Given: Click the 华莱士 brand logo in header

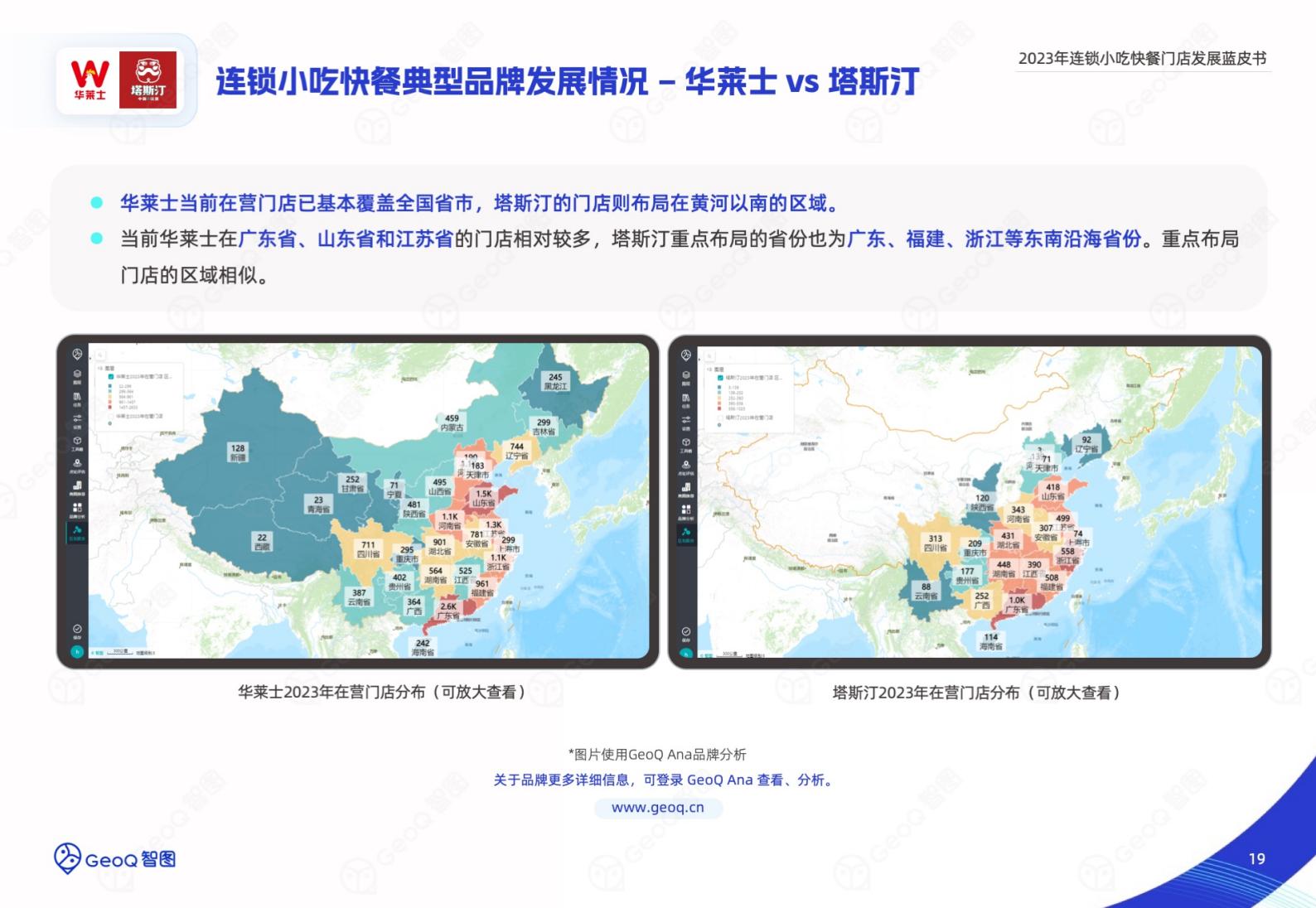Looking at the screenshot, I should click(x=90, y=80).
